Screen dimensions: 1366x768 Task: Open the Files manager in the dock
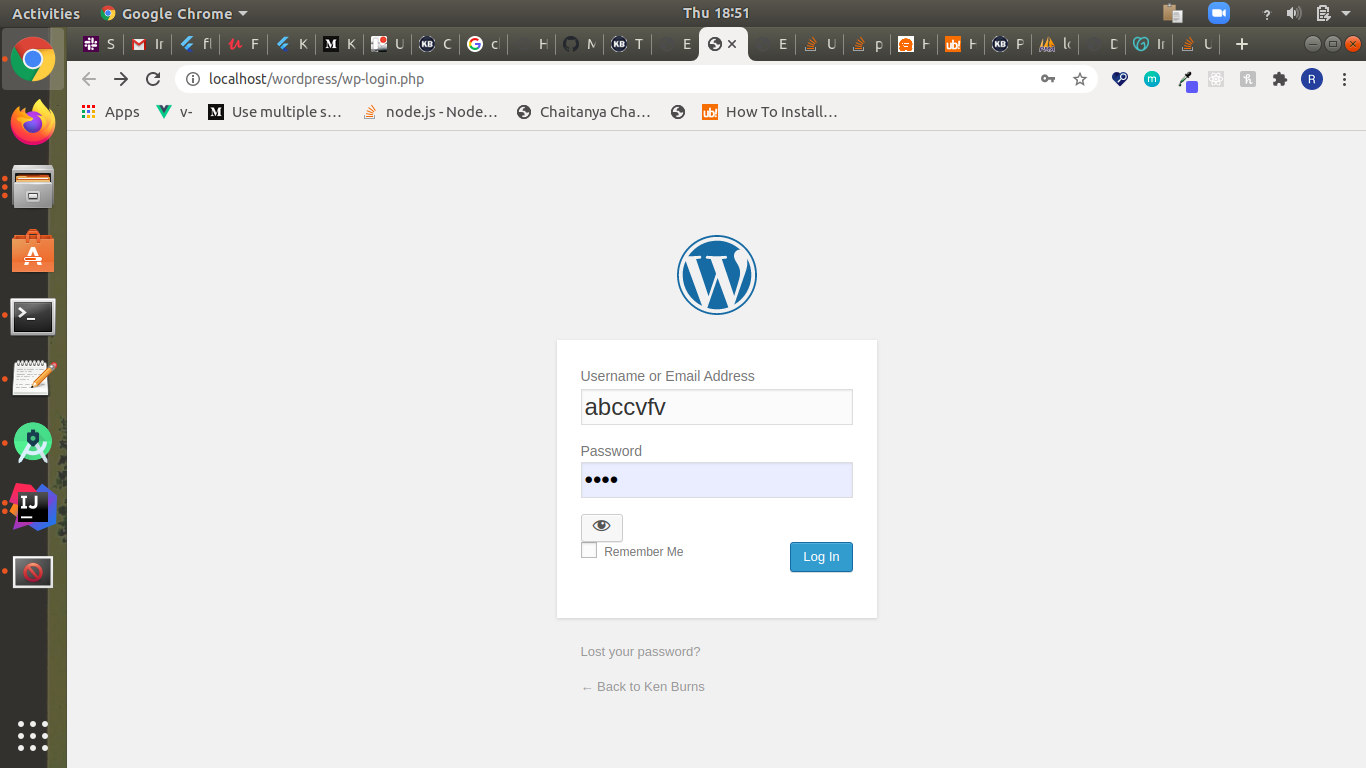click(33, 187)
